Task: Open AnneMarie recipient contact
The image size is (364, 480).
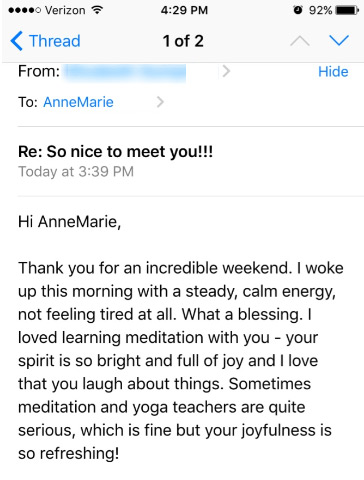Action: pos(78,102)
